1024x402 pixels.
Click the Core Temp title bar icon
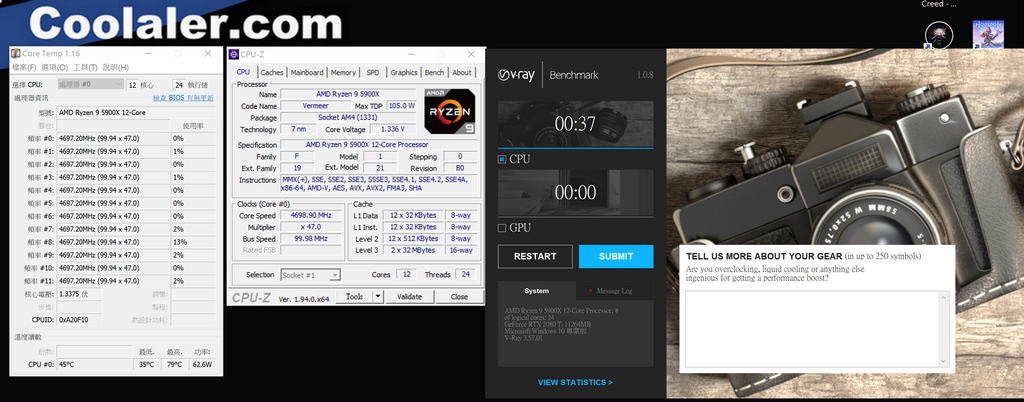16,54
